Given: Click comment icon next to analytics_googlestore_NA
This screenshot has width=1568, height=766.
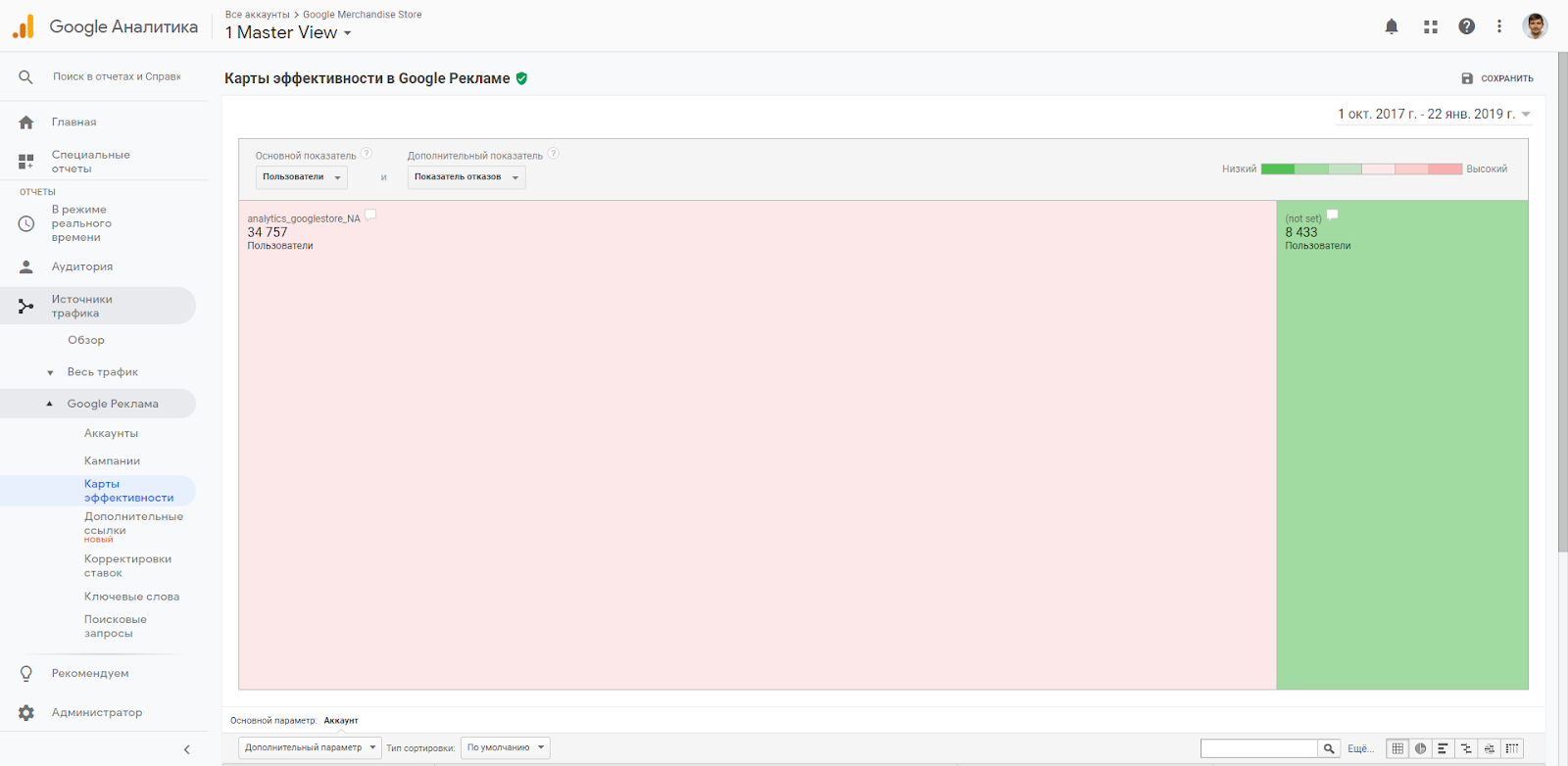Looking at the screenshot, I should click(x=370, y=215).
